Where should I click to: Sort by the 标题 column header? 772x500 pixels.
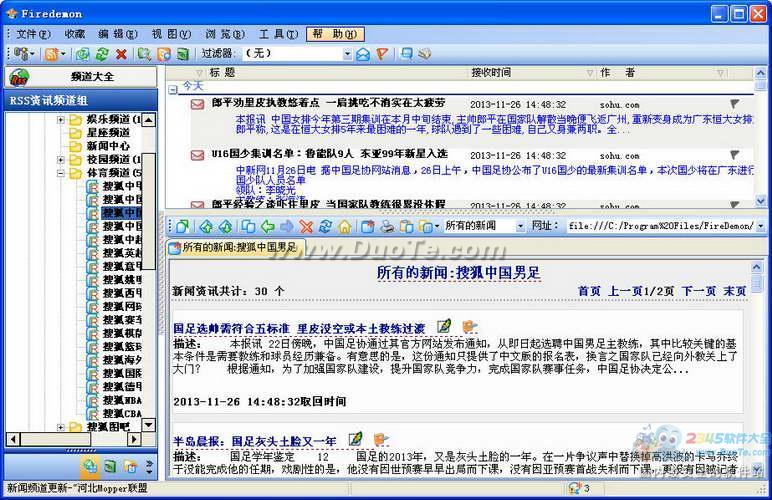pyautogui.click(x=222, y=73)
